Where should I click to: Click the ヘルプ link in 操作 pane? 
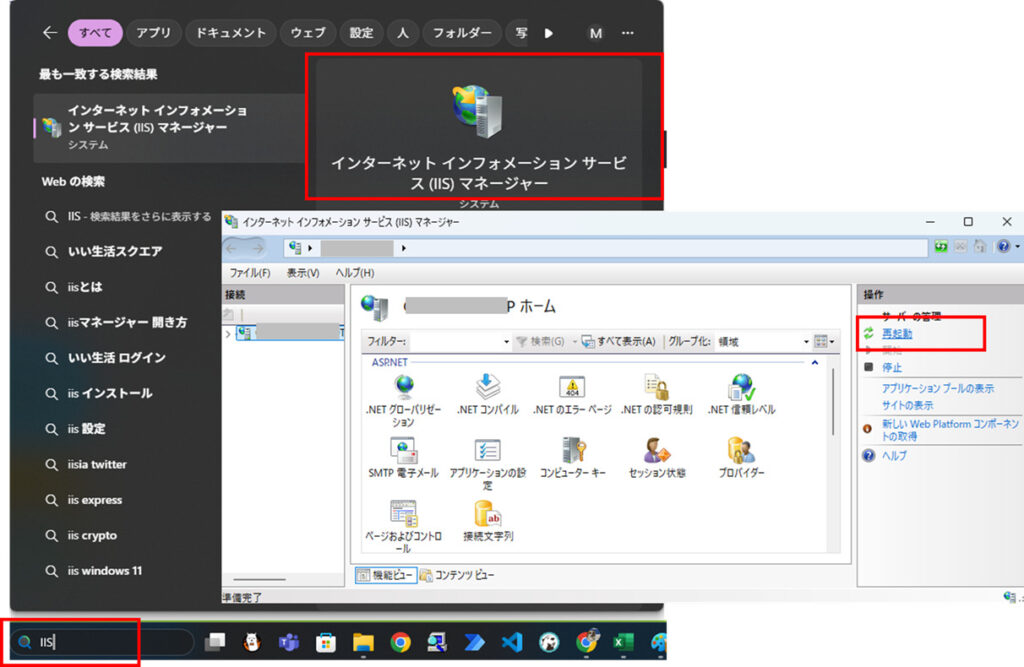894,455
